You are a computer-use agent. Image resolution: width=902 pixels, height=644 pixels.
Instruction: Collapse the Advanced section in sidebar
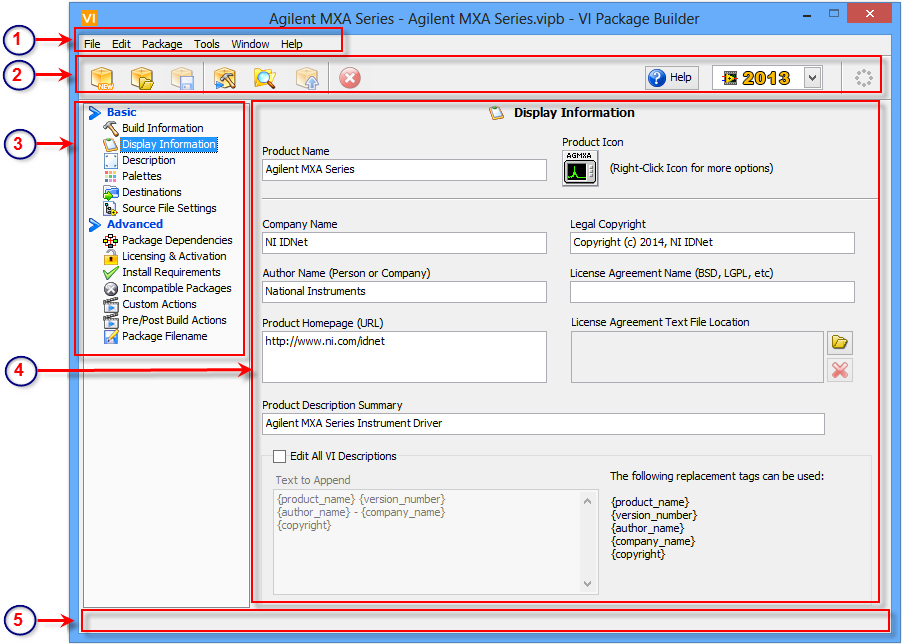[x=95, y=225]
